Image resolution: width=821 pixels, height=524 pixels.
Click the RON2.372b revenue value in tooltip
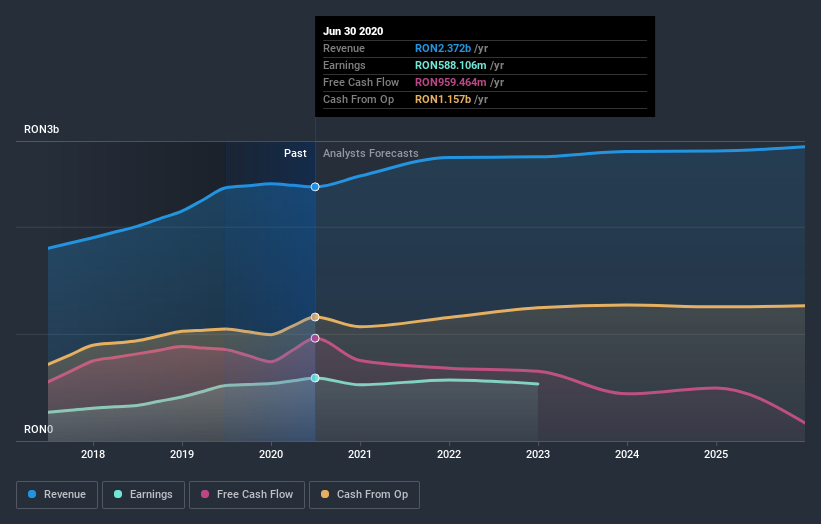point(443,48)
